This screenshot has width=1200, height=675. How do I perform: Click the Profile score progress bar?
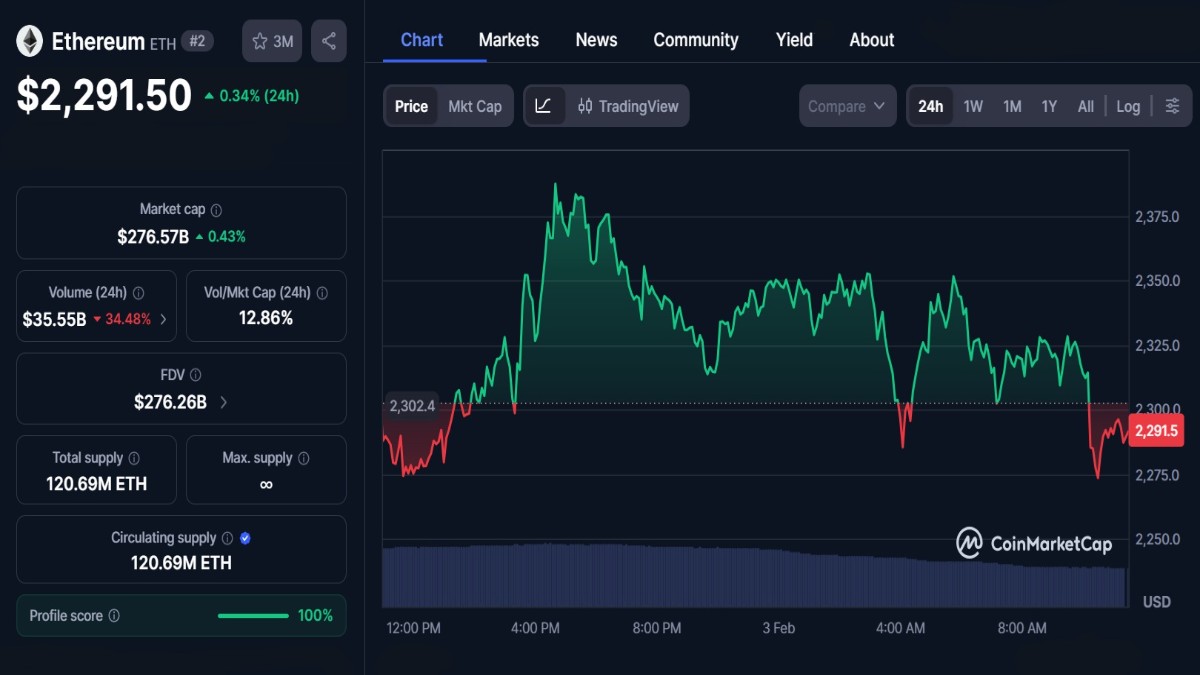[x=253, y=616]
